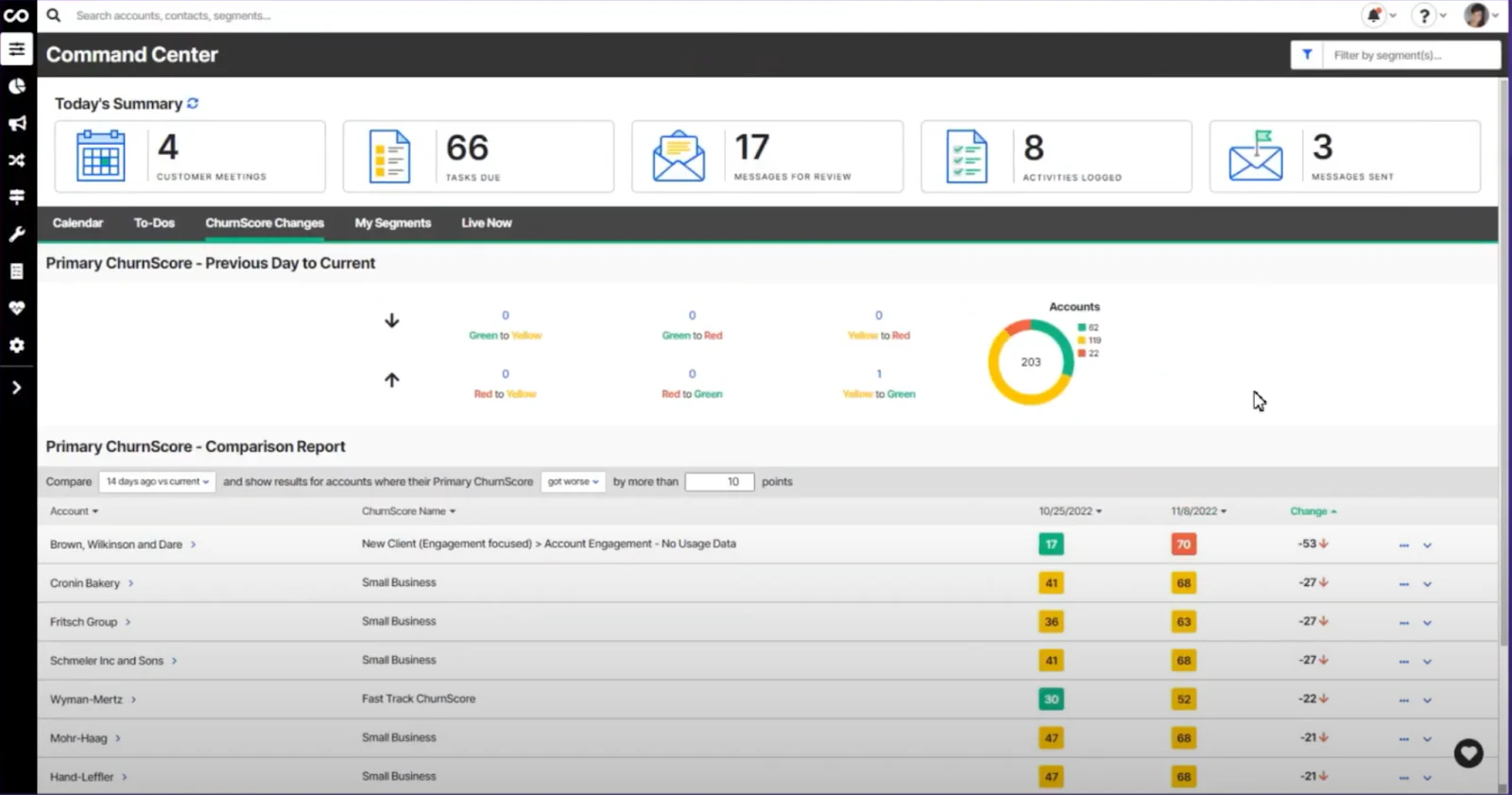Open the Fritsch Group account
This screenshot has height=795, width=1512.
point(83,622)
